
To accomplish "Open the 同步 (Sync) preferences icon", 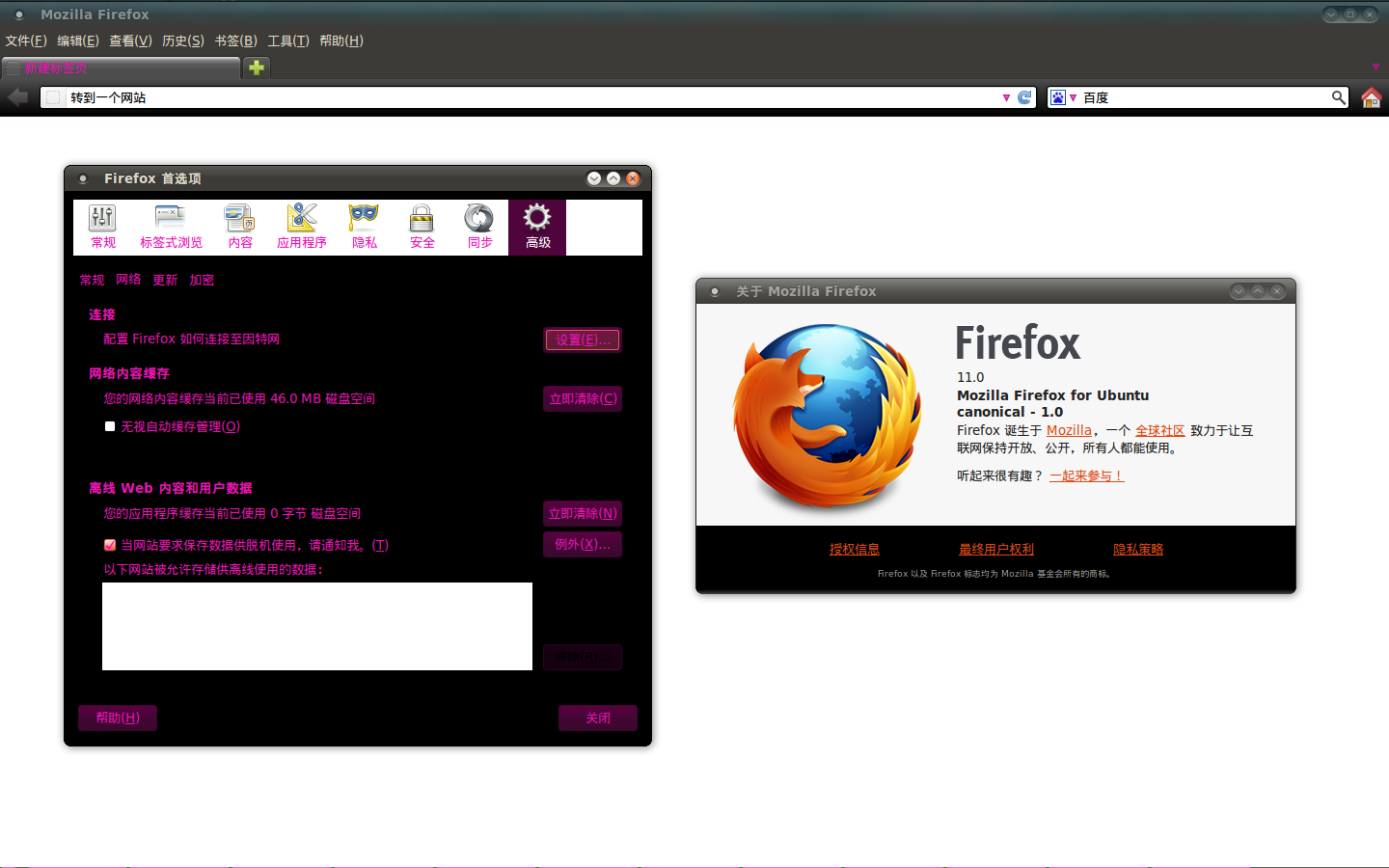I will [480, 228].
